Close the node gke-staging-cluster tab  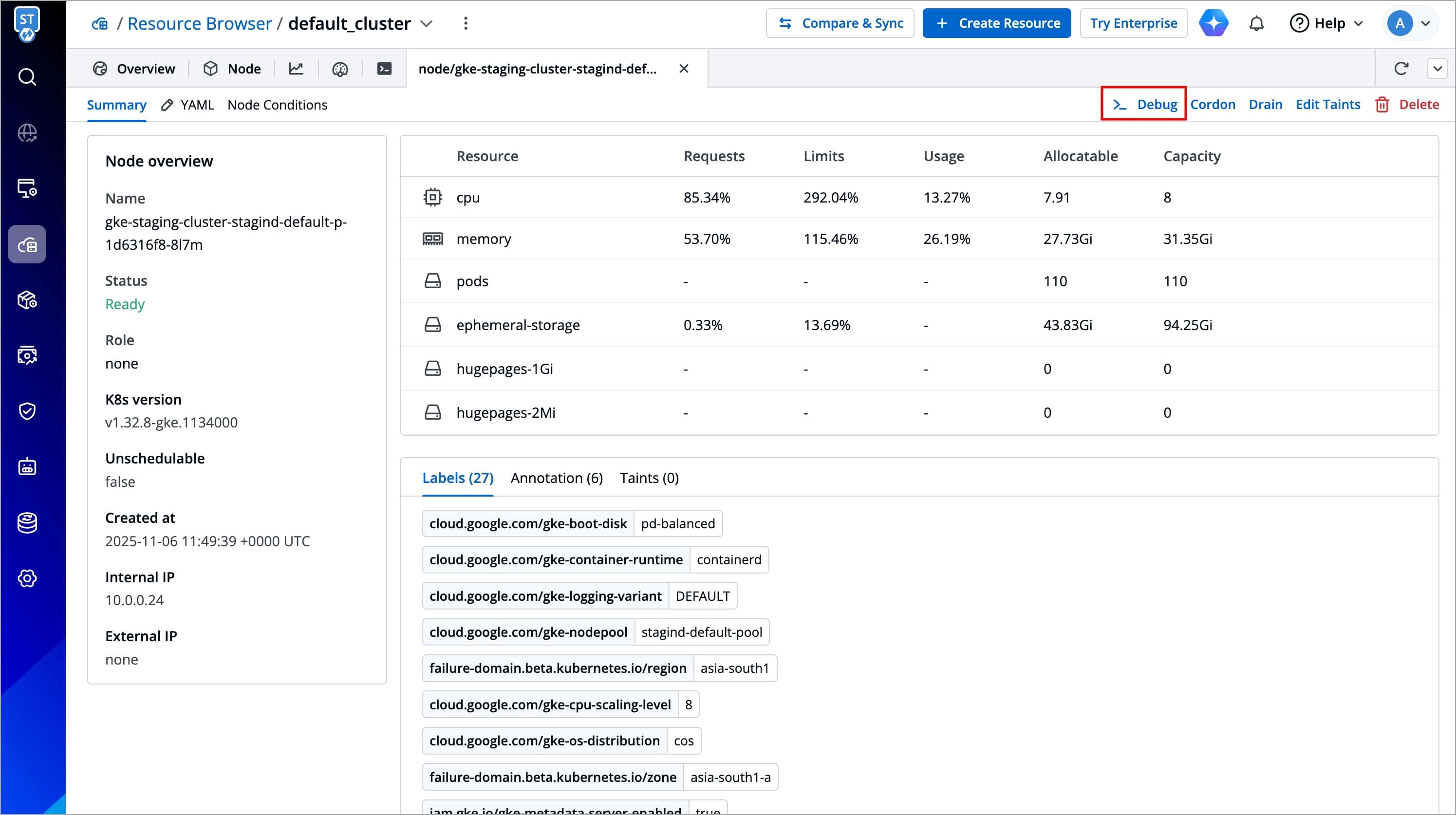(x=684, y=69)
